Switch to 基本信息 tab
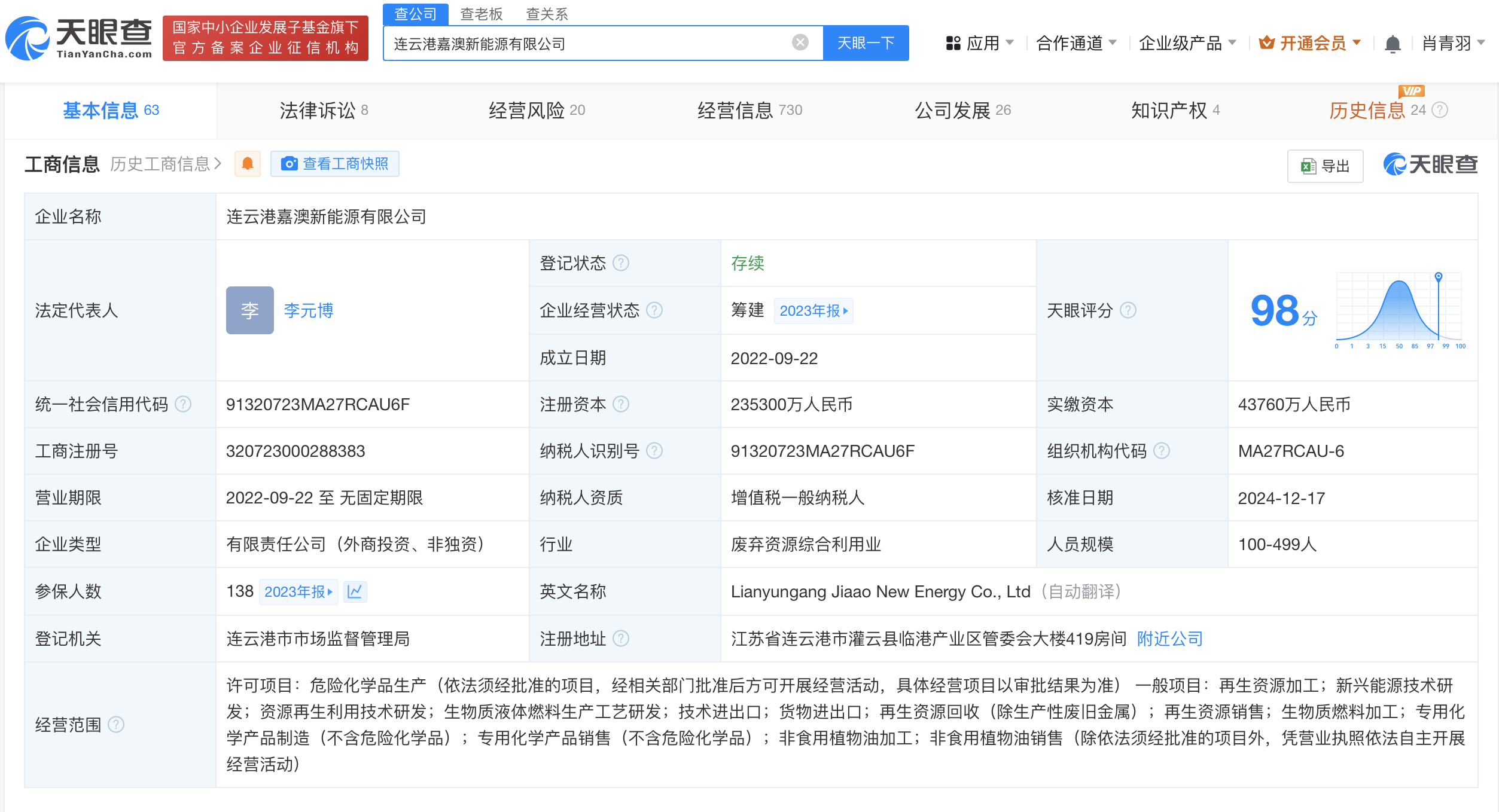The height and width of the screenshot is (812, 1499). coord(111,110)
